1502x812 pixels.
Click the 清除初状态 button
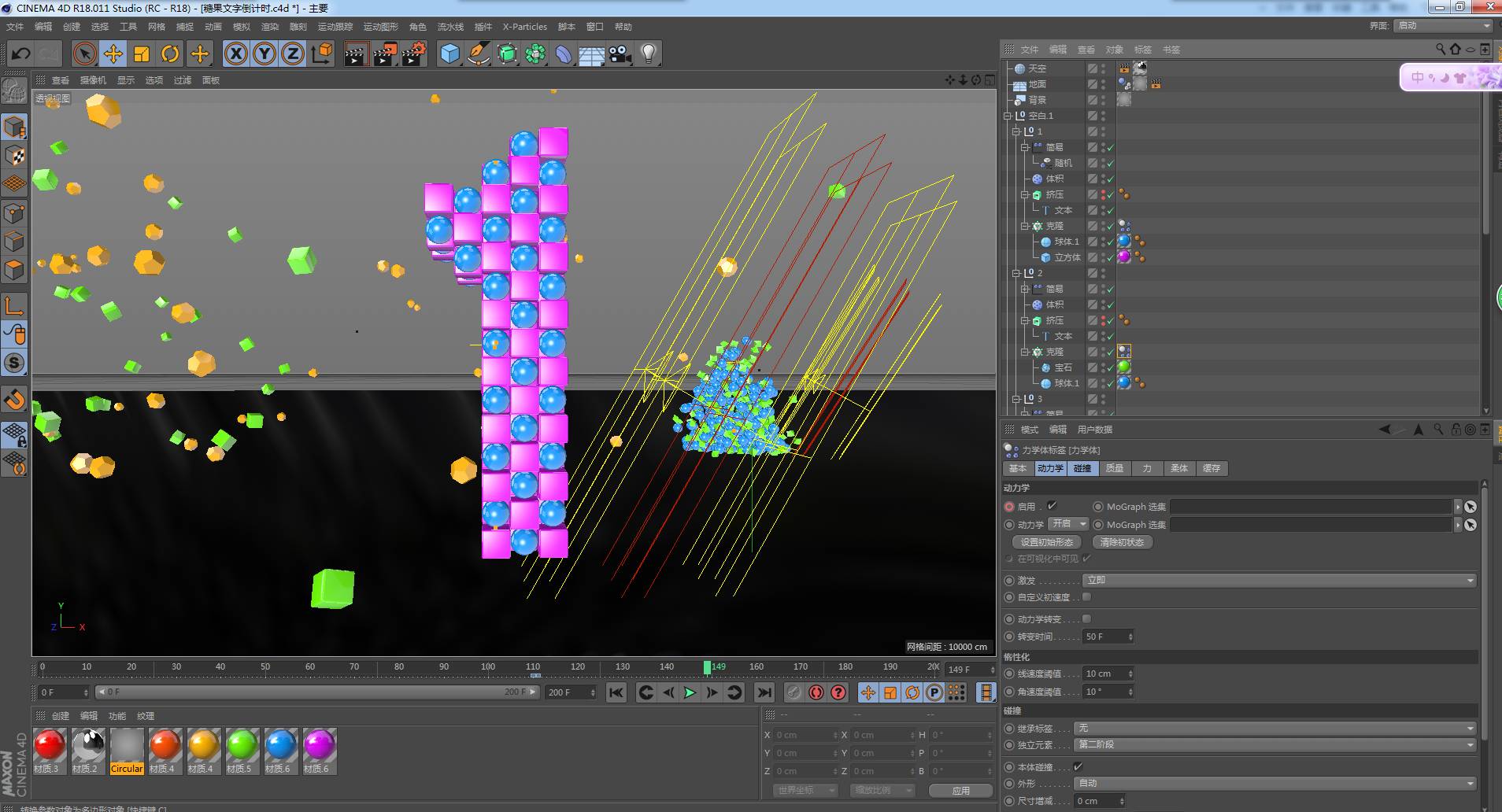coord(1122,542)
